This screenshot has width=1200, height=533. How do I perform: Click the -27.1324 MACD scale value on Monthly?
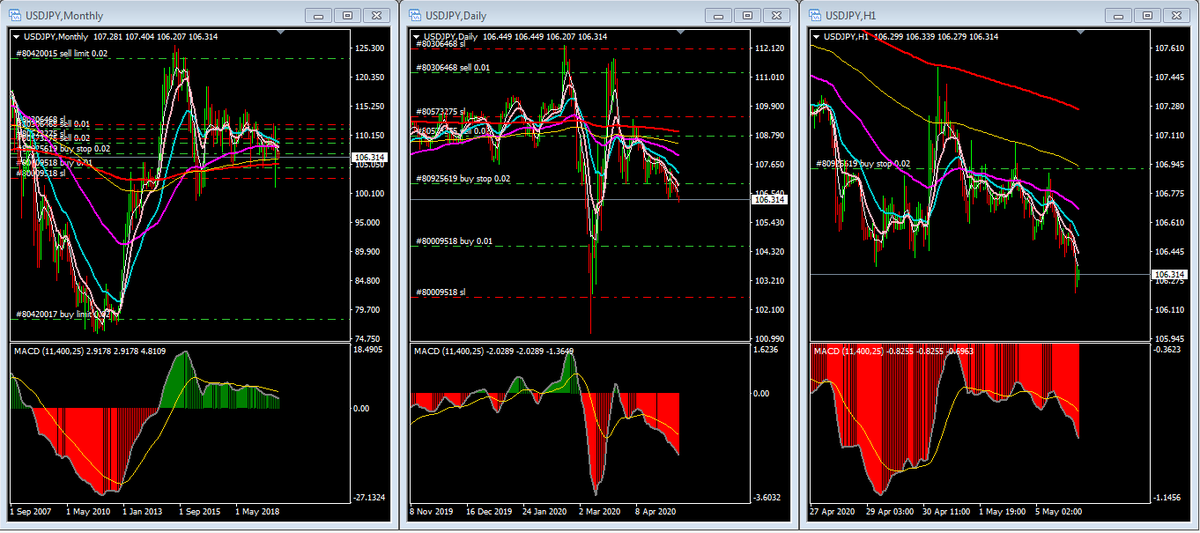click(x=370, y=497)
